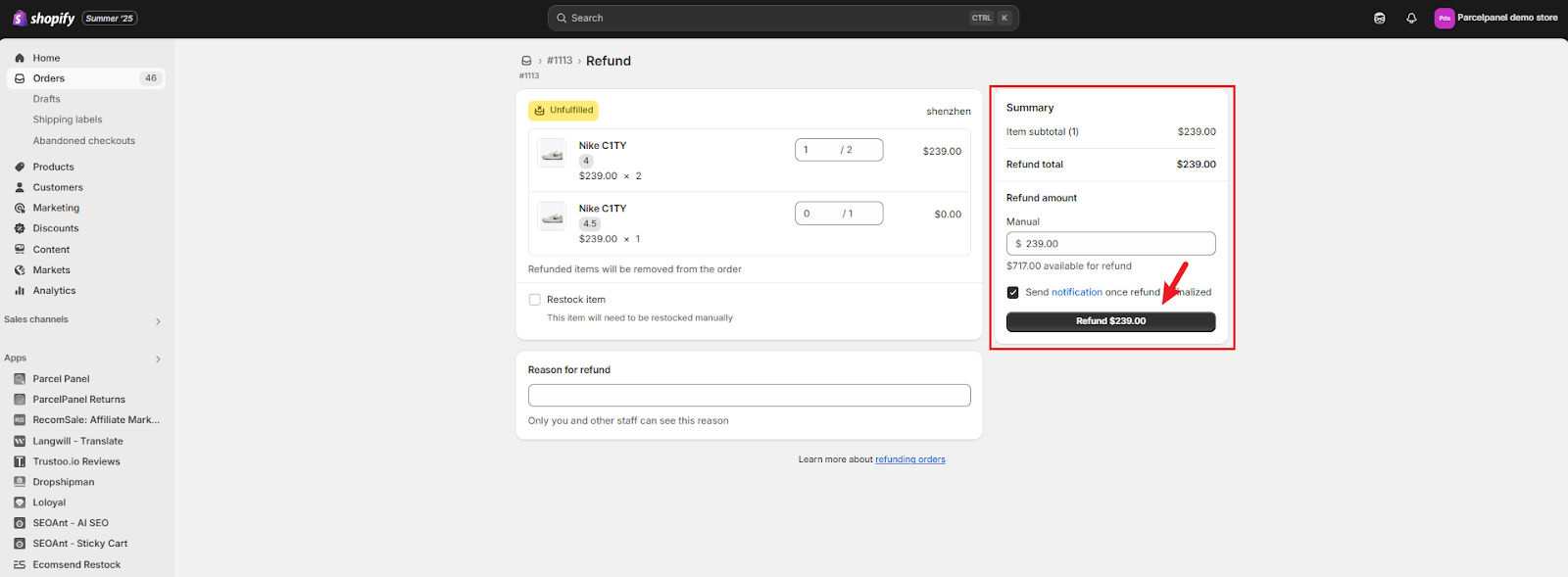
Task: Click the Unfulfilled status badge
Action: [x=563, y=111]
